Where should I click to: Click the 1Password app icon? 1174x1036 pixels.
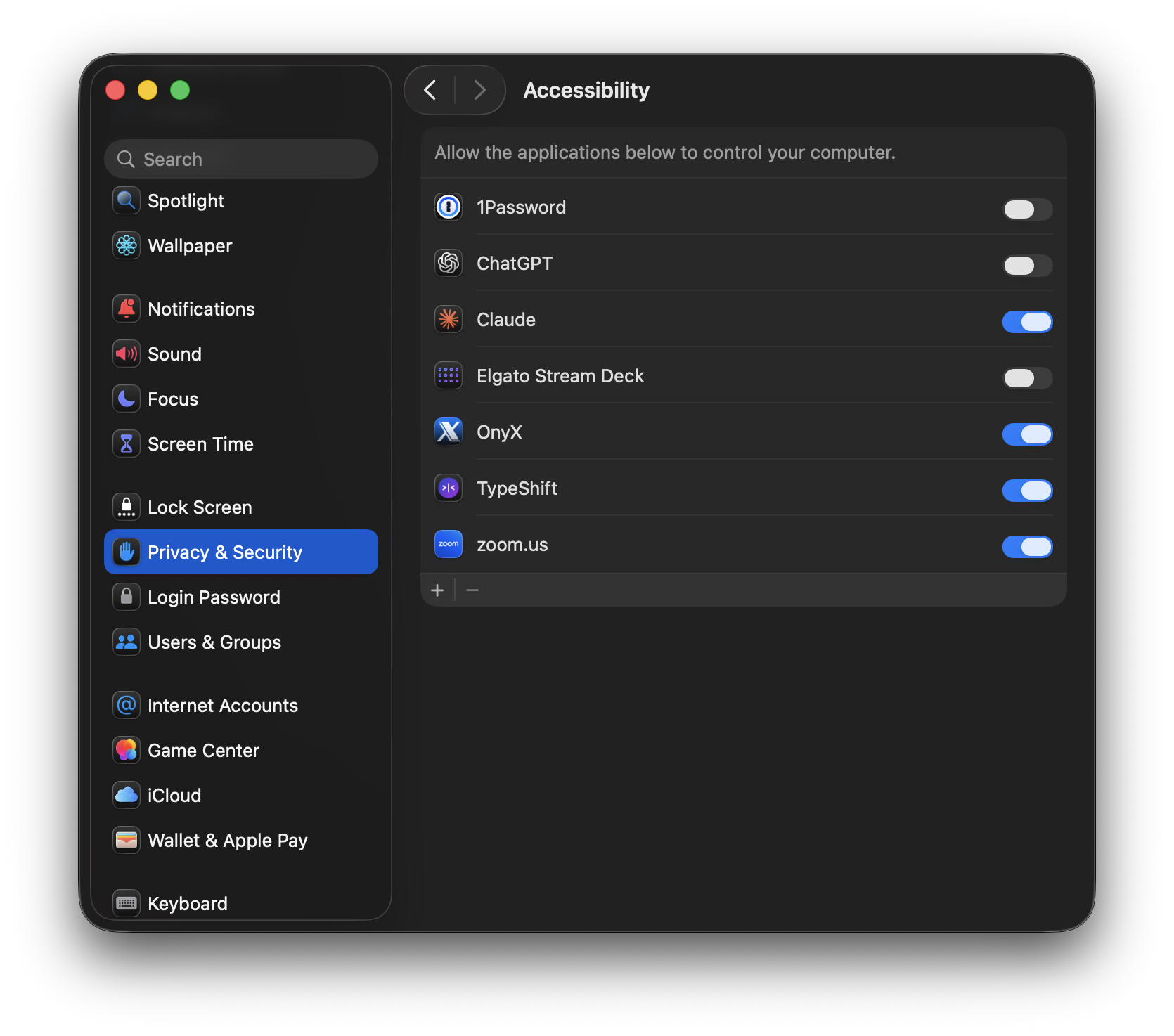pos(448,207)
